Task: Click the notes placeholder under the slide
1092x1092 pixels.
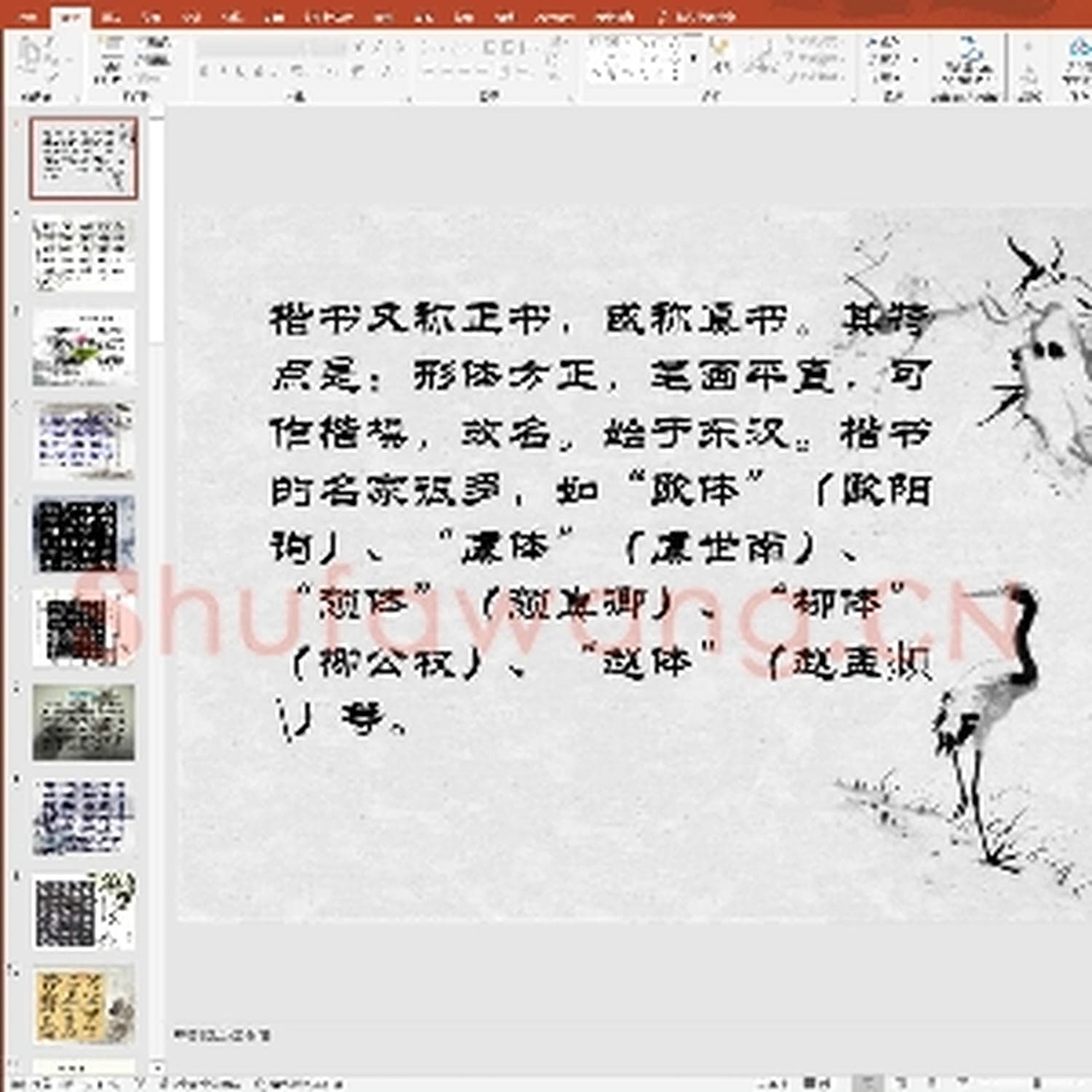Action: [221, 1034]
